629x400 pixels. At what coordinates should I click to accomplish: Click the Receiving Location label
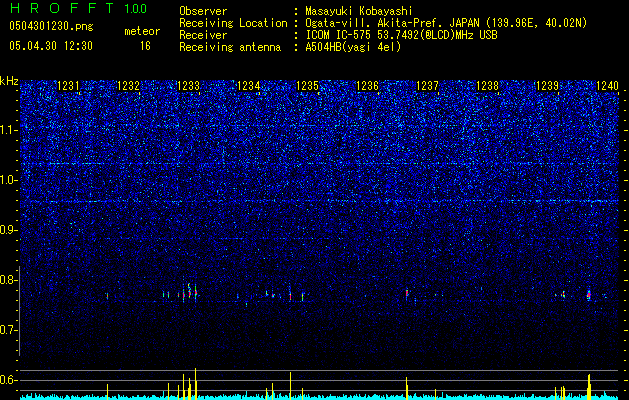pos(233,23)
